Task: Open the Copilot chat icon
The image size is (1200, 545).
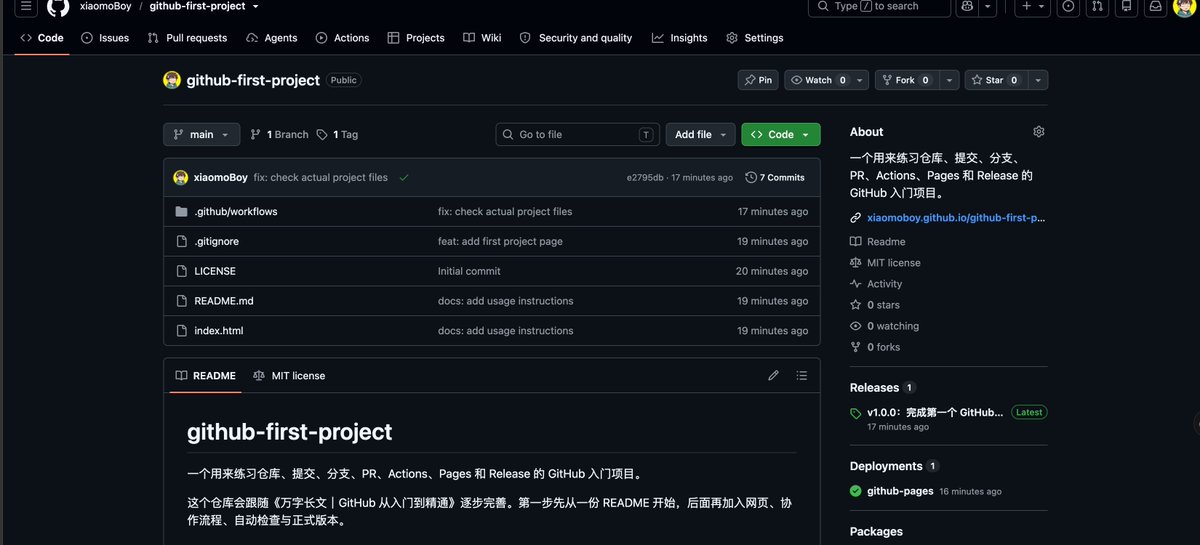Action: tap(966, 6)
